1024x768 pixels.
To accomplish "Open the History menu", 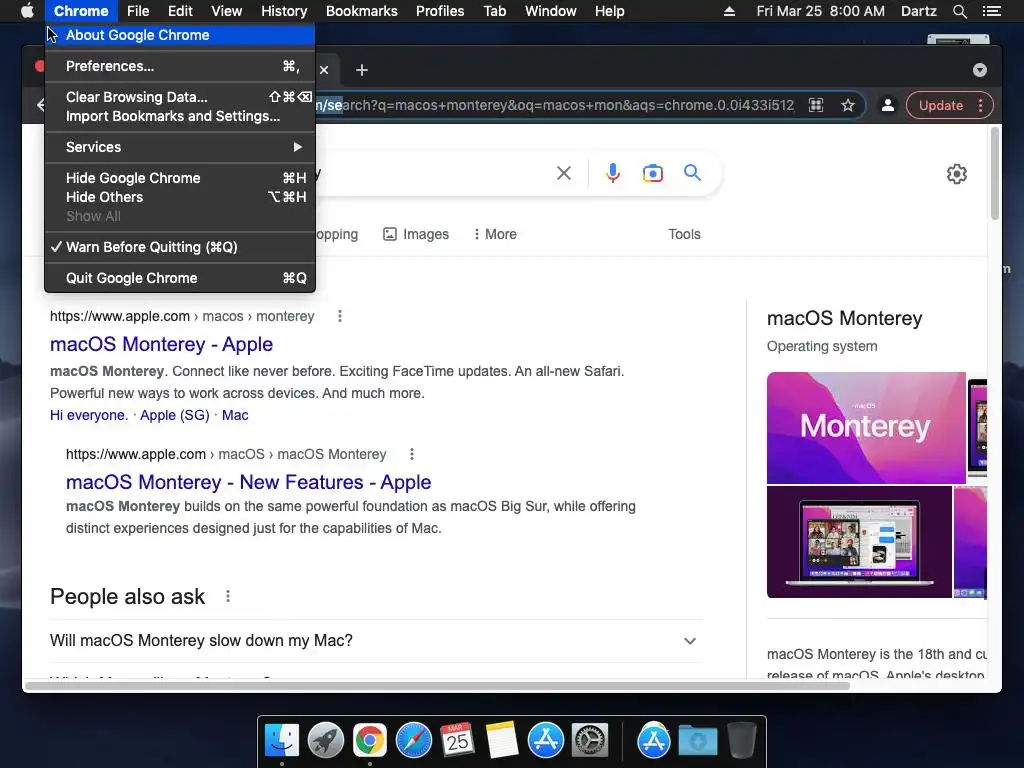I will [284, 11].
